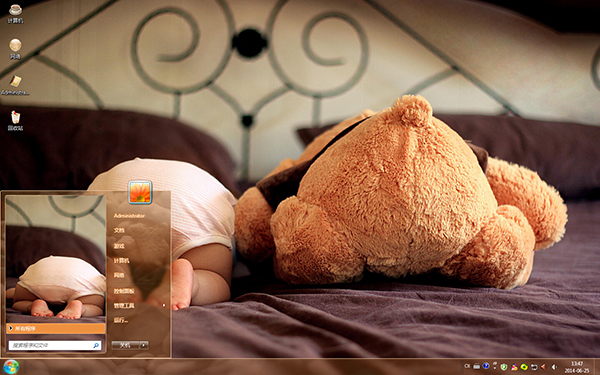The height and width of the screenshot is (375, 600).
Task: Open Administrator in the Start menu
Action: [x=129, y=216]
